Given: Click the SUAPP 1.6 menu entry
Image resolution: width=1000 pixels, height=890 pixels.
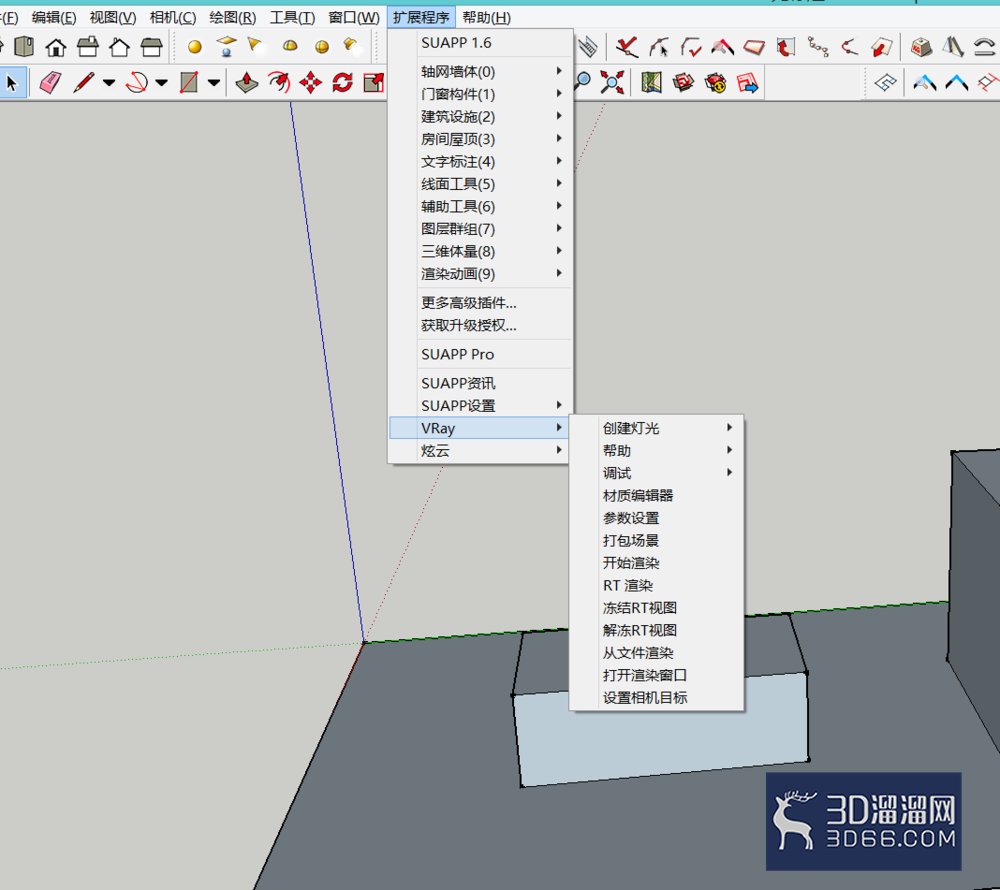Looking at the screenshot, I should click(480, 43).
